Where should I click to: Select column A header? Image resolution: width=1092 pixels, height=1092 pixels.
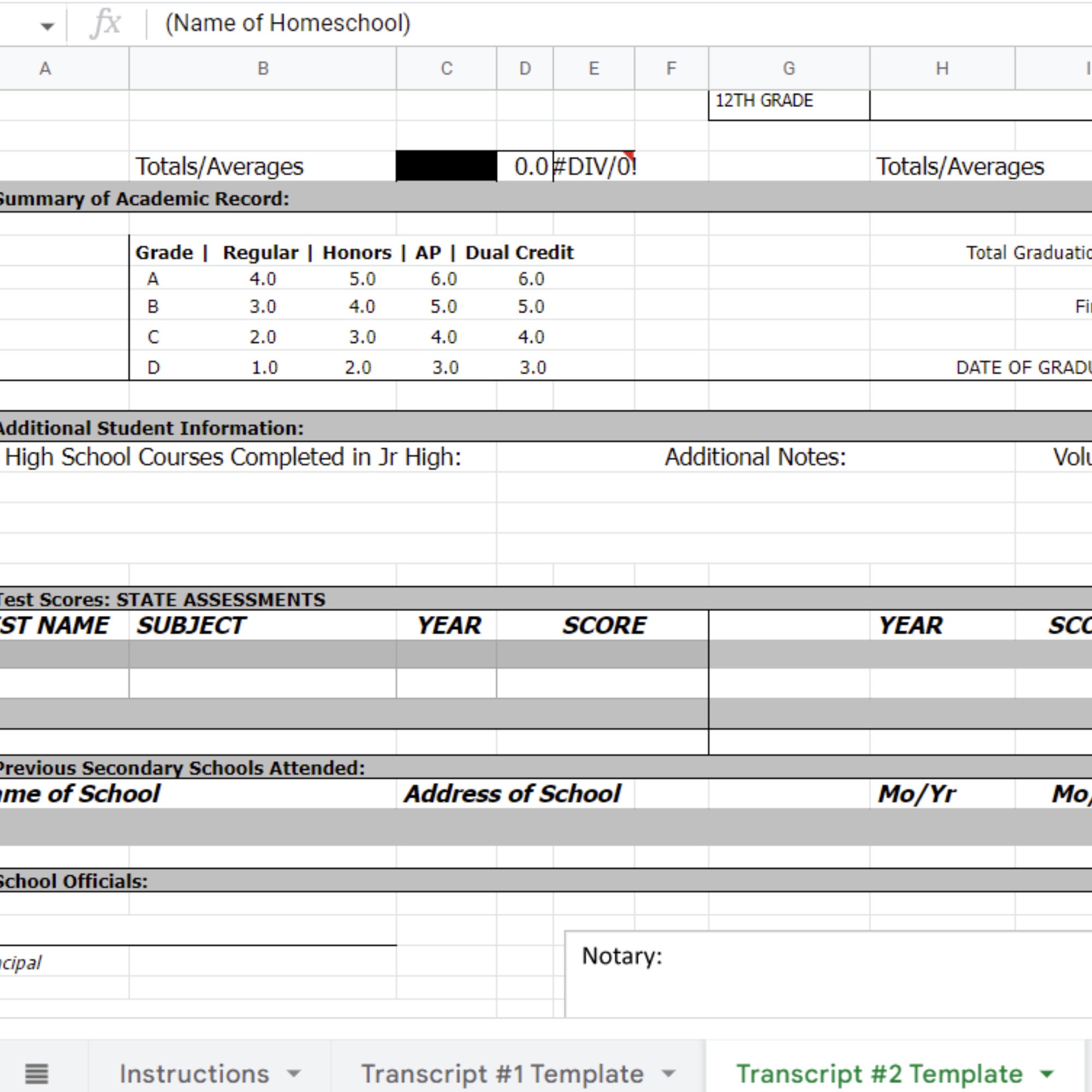(45, 68)
